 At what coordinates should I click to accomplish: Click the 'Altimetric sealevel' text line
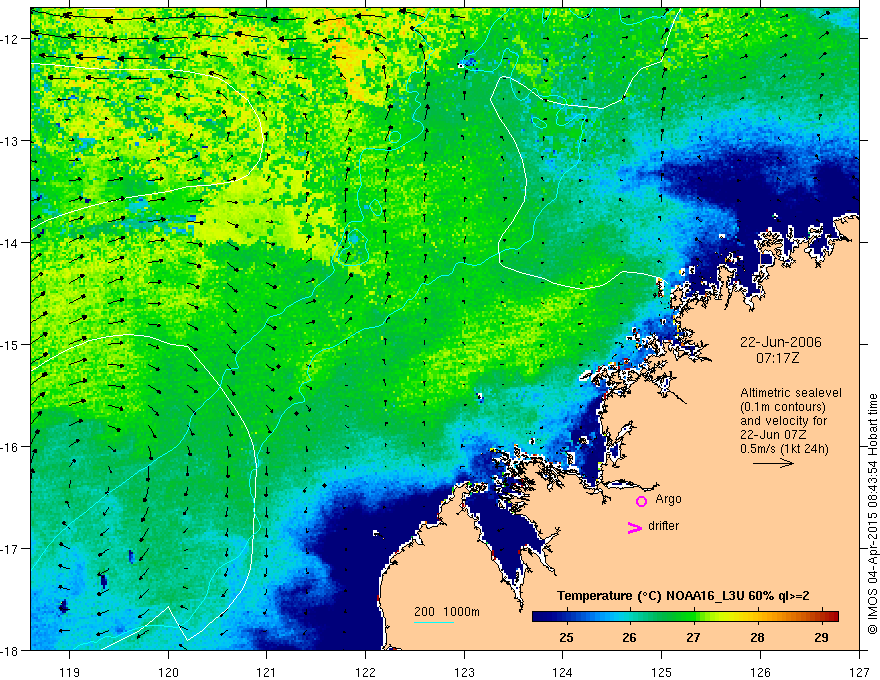point(791,393)
